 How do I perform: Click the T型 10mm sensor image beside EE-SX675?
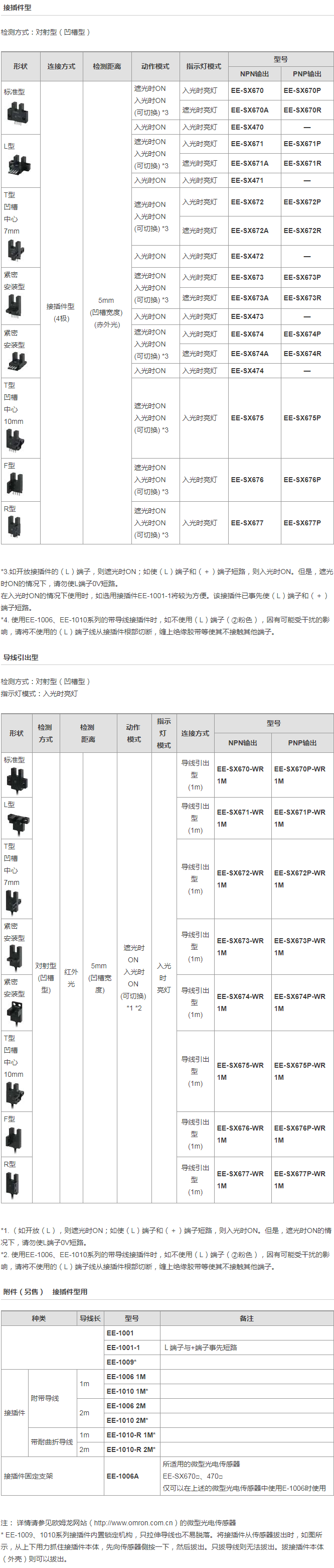(x=15, y=439)
